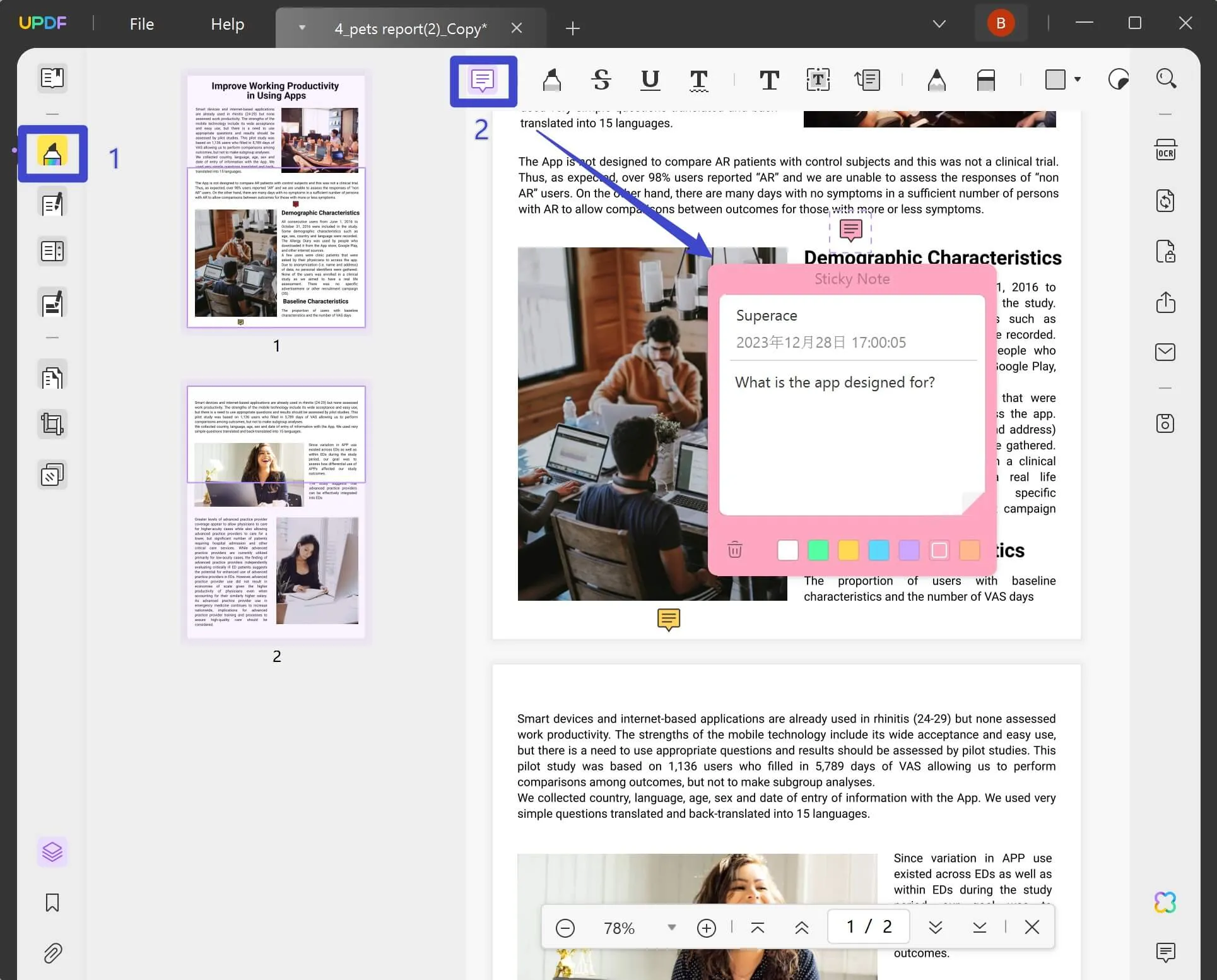Open the zoom level dropdown at 78%
Viewport: 1217px width, 980px height.
point(672,927)
